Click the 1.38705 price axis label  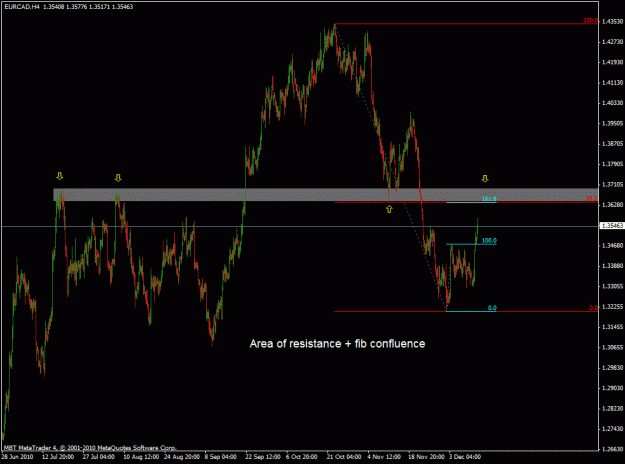pyautogui.click(x=612, y=144)
